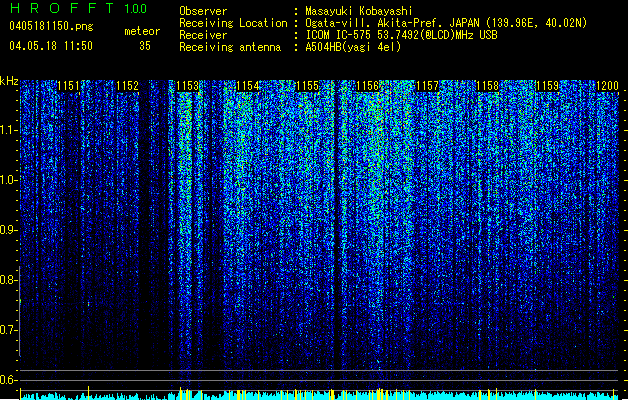Click the 1.0 kHz frequency axis label
Screen dimensions: 629x400
point(8,180)
